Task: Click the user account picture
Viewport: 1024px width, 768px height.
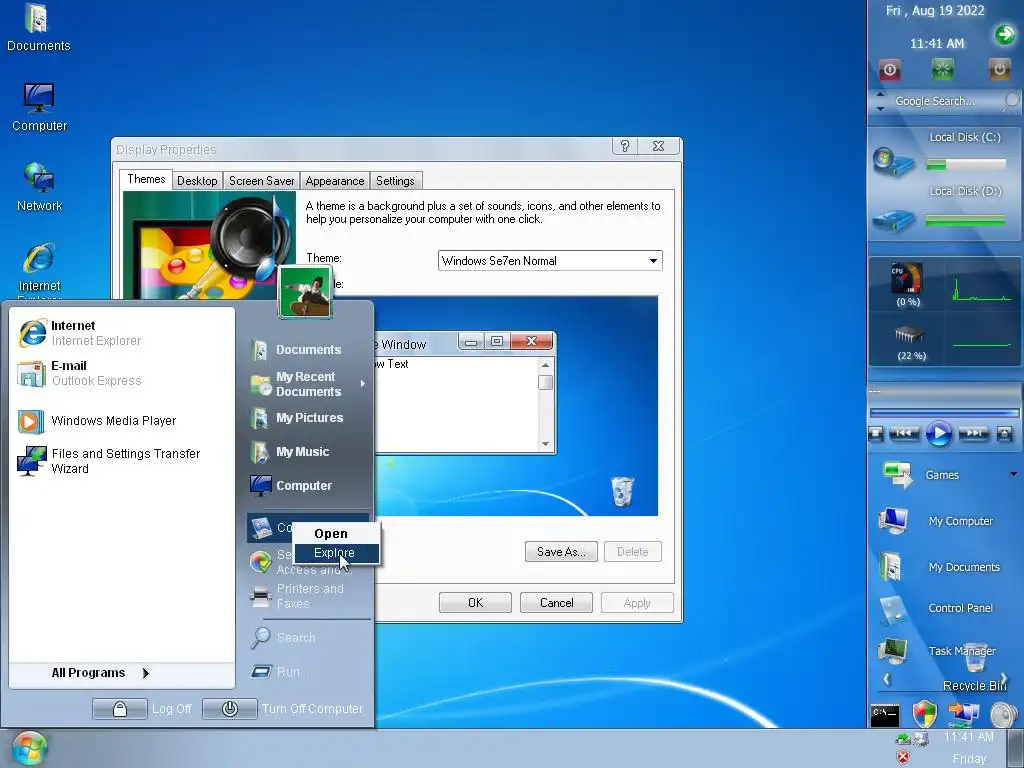Action: (305, 292)
